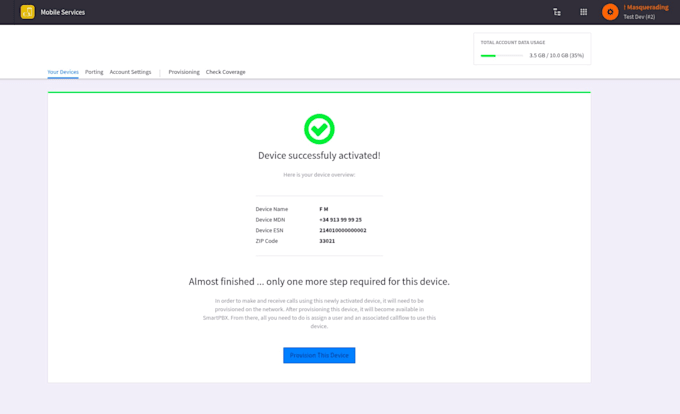680x414 pixels.
Task: Click the total account data usage bar
Action: pyautogui.click(x=502, y=55)
